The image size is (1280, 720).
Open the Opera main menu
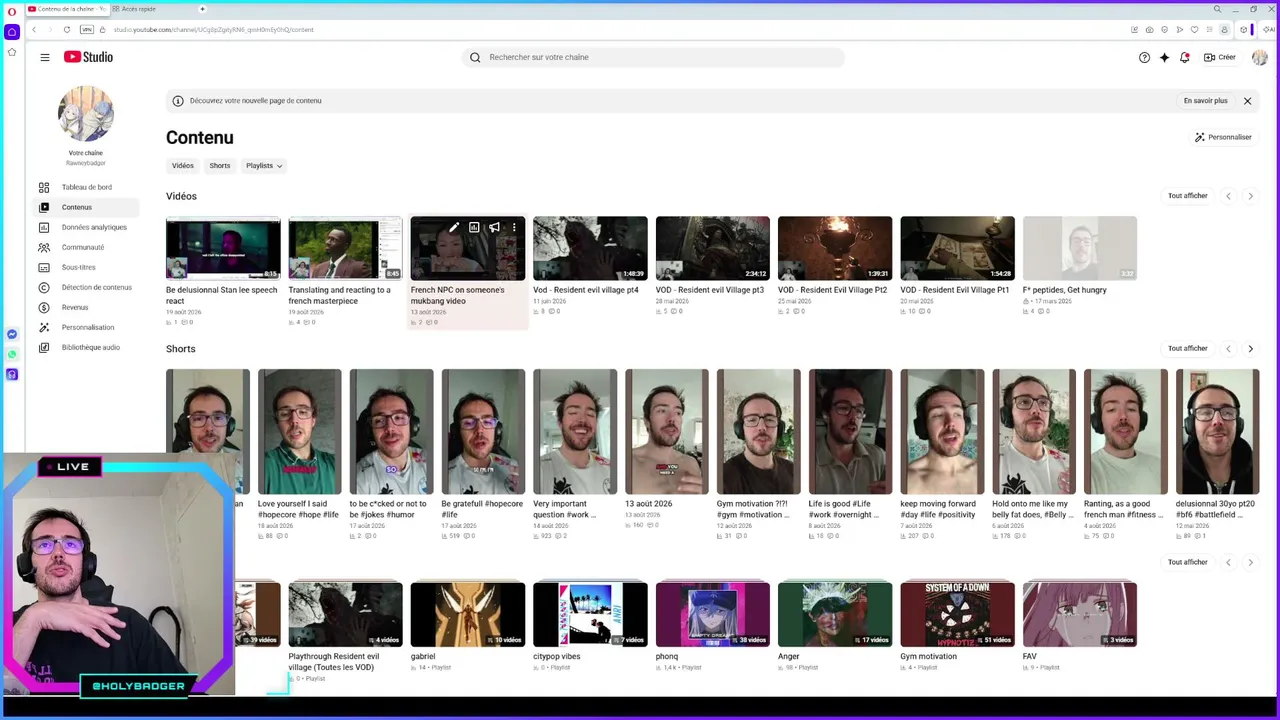click(x=12, y=11)
